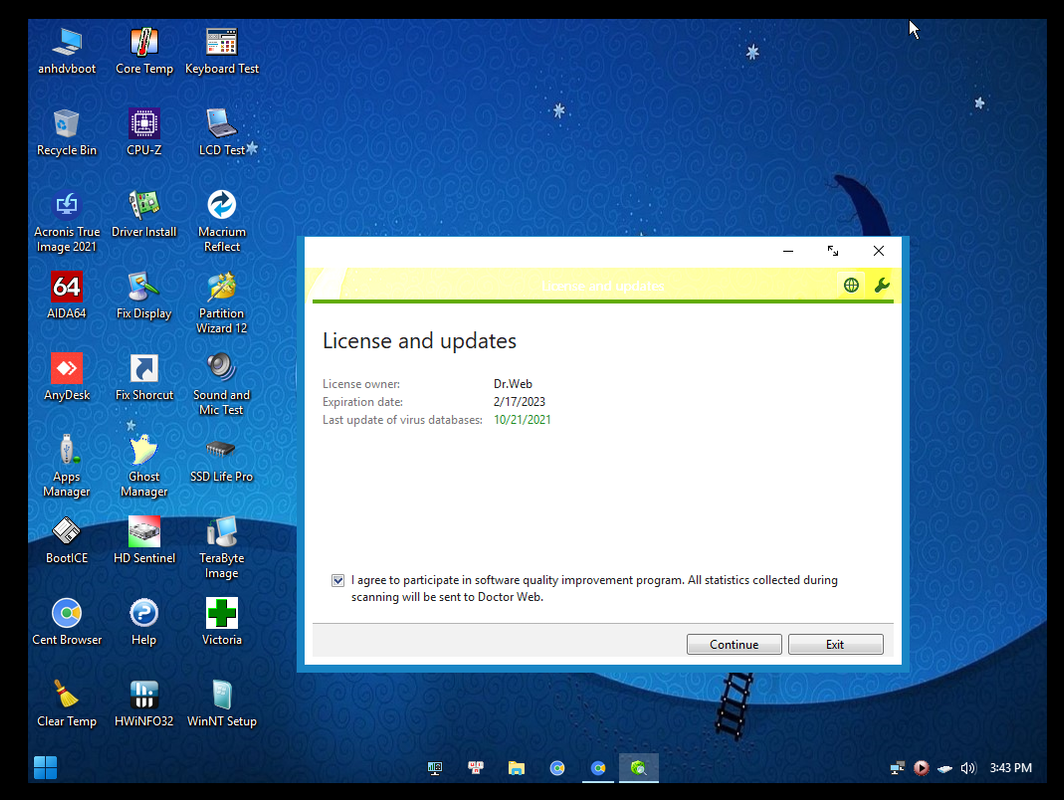Click the 3:43 PM clock

1010,767
